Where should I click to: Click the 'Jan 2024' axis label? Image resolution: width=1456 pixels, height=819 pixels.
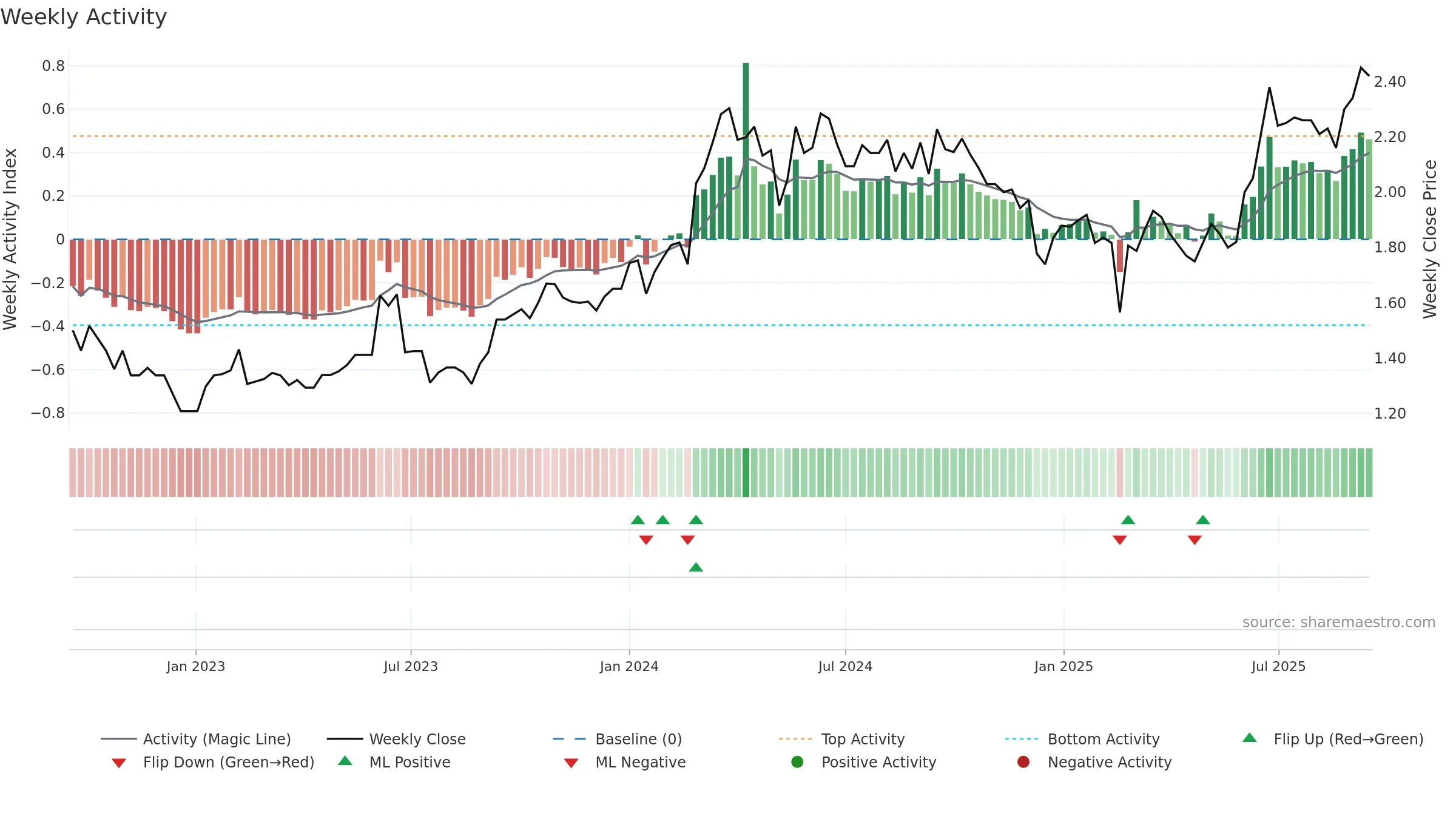tap(629, 666)
